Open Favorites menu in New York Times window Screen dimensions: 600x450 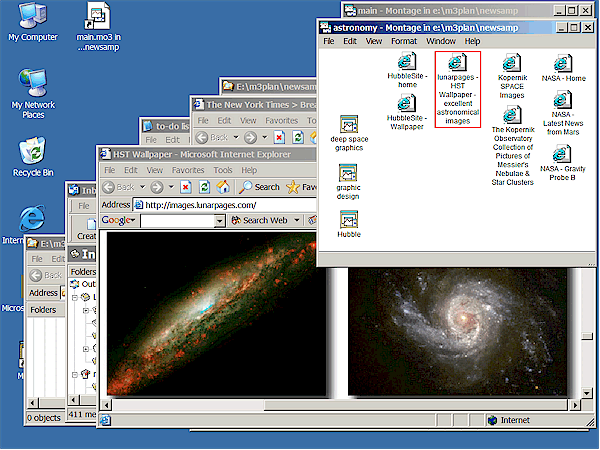click(282, 121)
